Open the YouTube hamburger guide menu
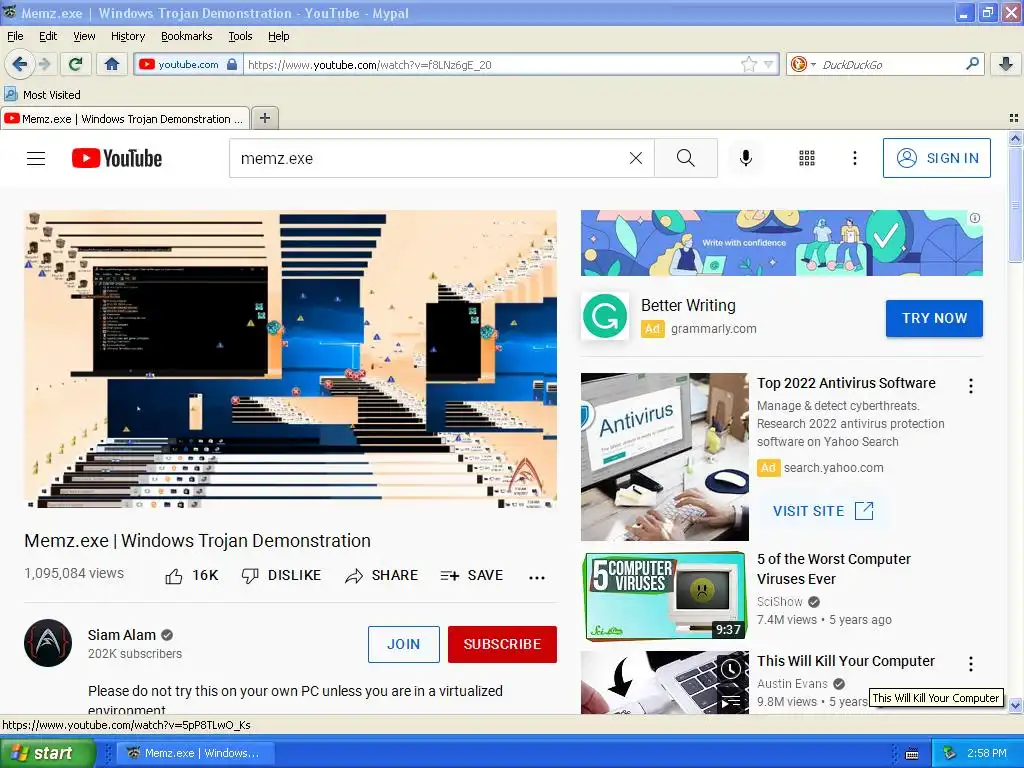 click(36, 158)
